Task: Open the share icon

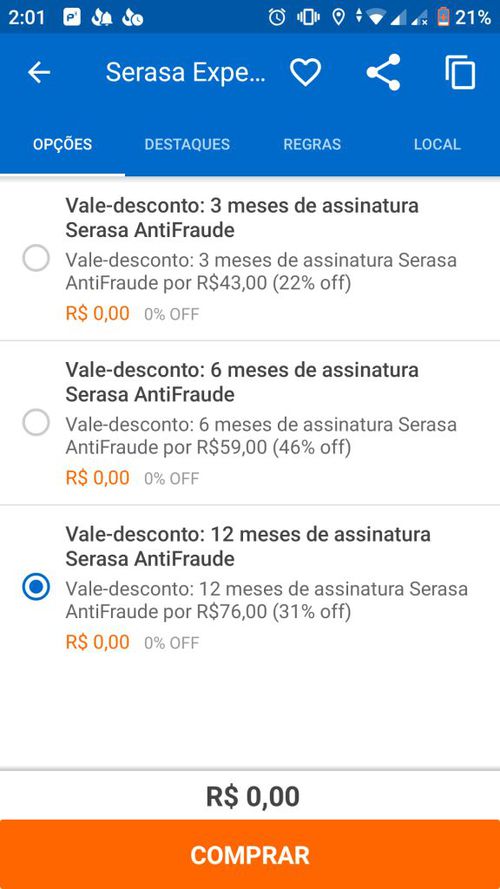Action: click(383, 72)
